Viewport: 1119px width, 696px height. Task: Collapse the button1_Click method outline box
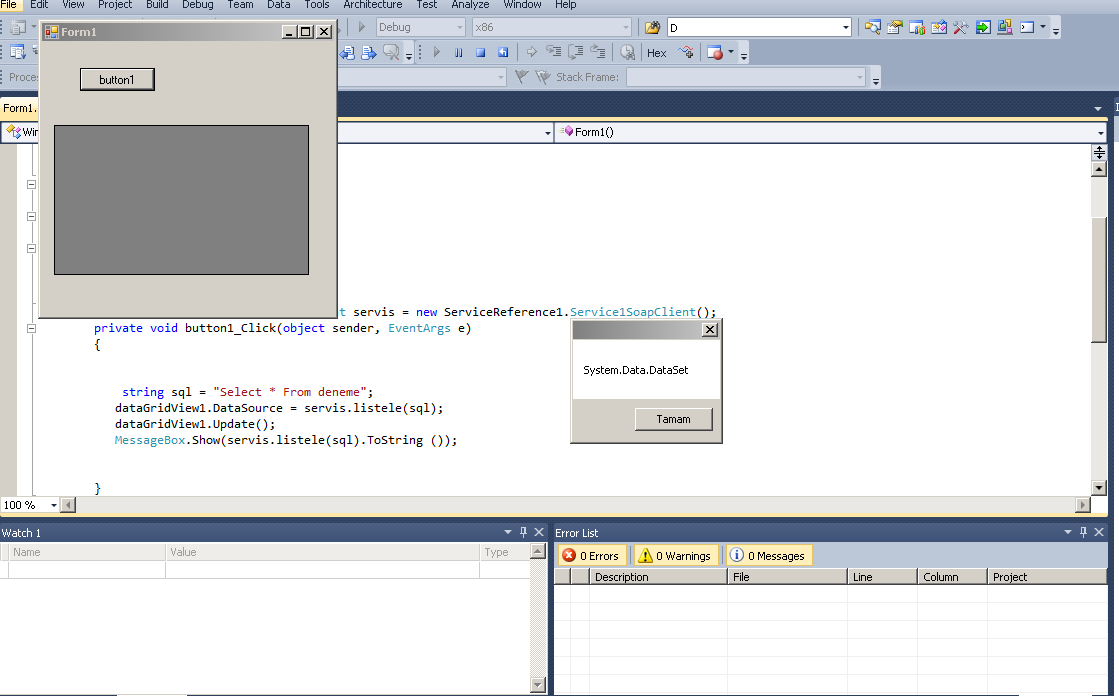click(31, 328)
